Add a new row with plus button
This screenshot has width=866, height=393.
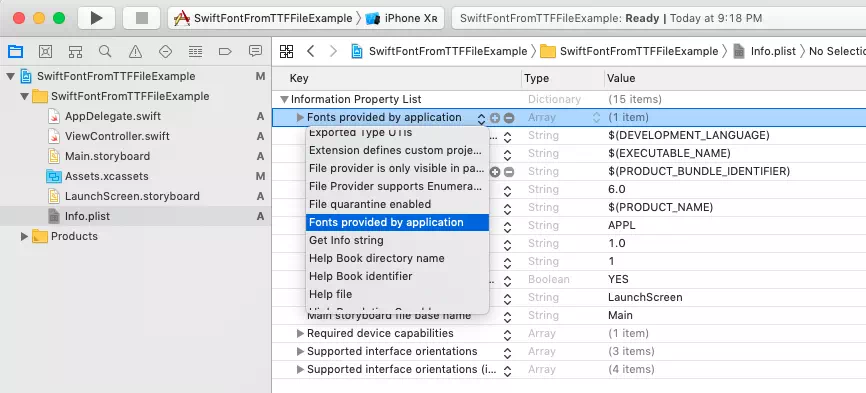tap(495, 118)
